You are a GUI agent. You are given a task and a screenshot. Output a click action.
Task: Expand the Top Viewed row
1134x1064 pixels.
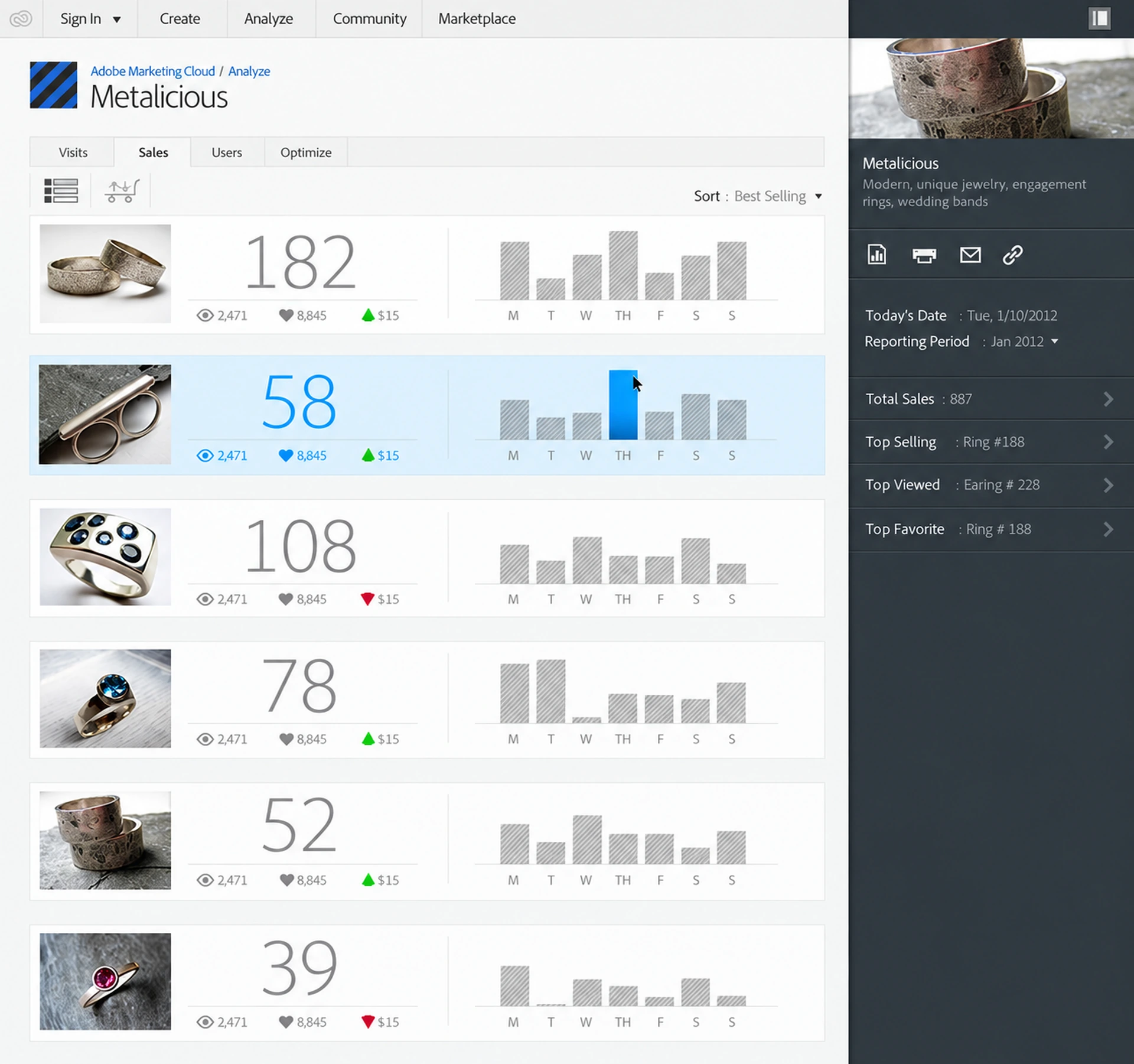991,485
